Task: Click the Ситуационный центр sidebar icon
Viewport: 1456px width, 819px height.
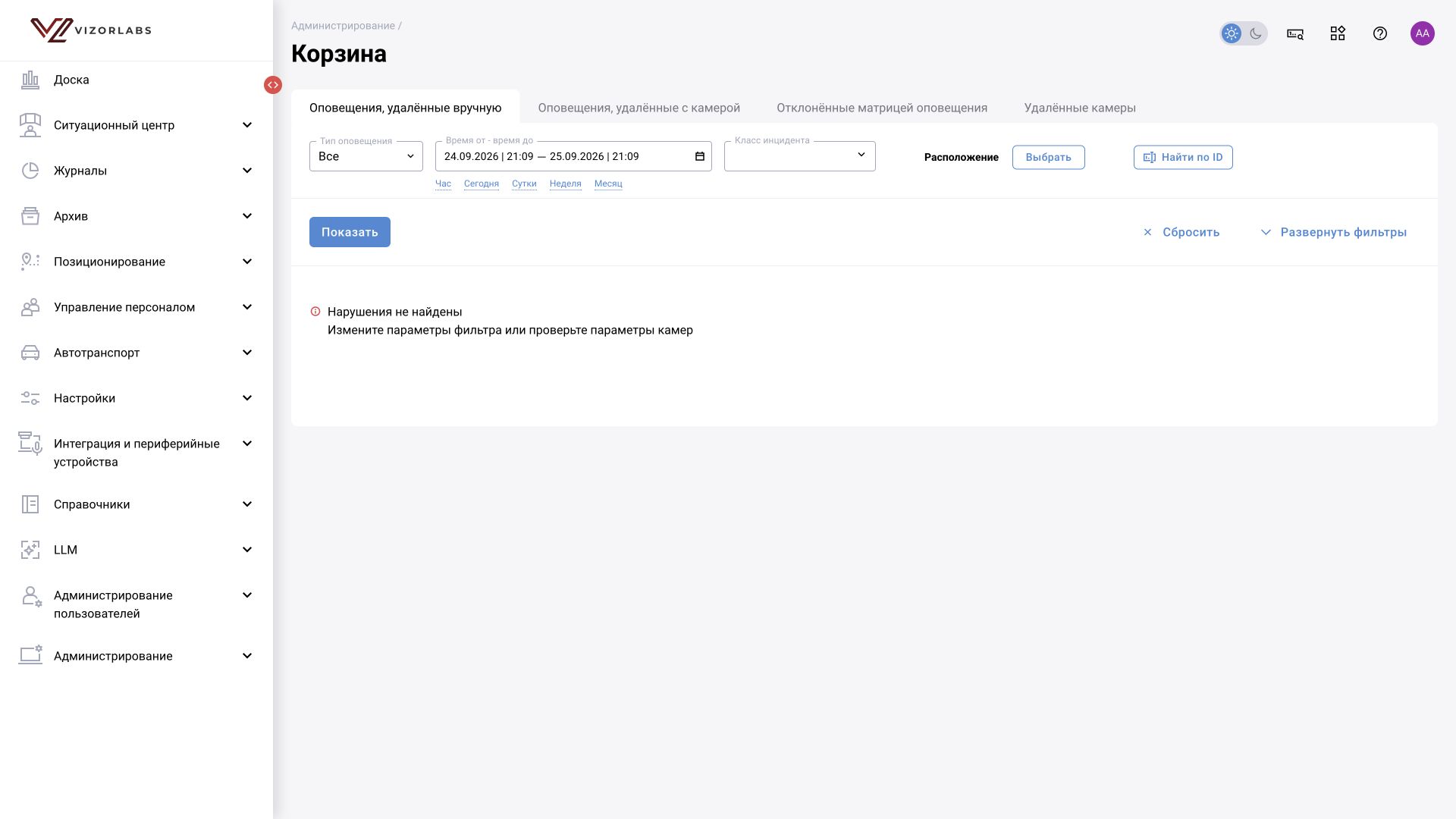Action: pos(30,125)
